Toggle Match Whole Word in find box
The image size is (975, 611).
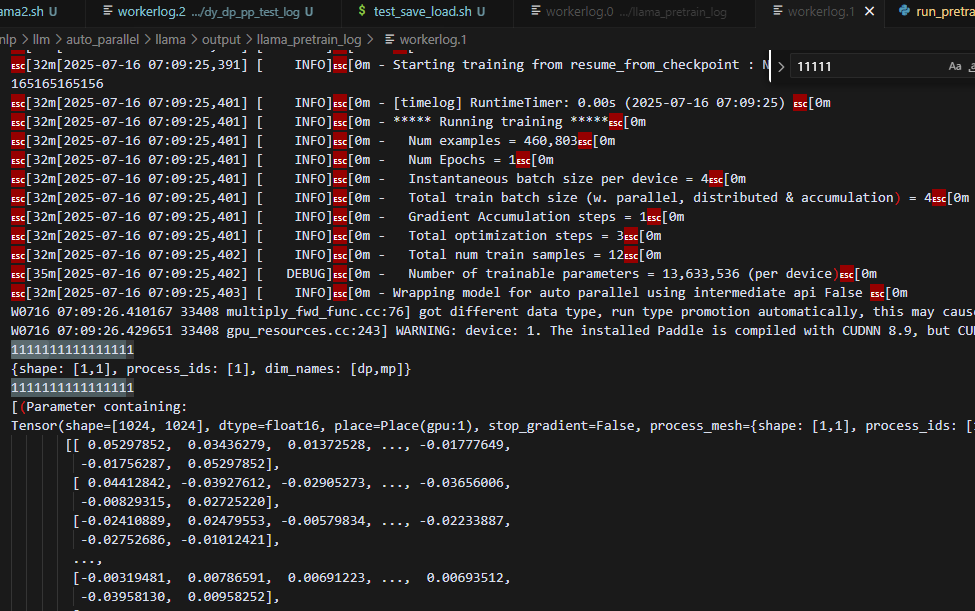coord(972,66)
